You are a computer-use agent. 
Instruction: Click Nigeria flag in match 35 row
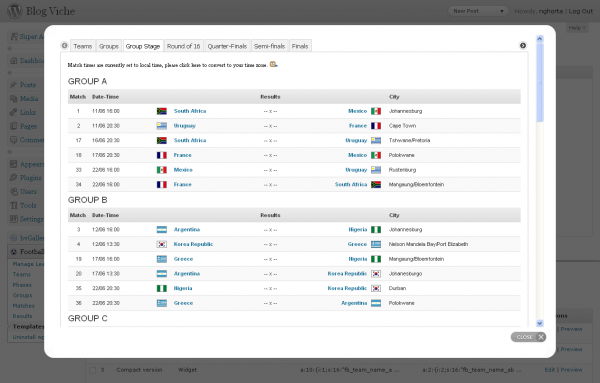pos(161,288)
